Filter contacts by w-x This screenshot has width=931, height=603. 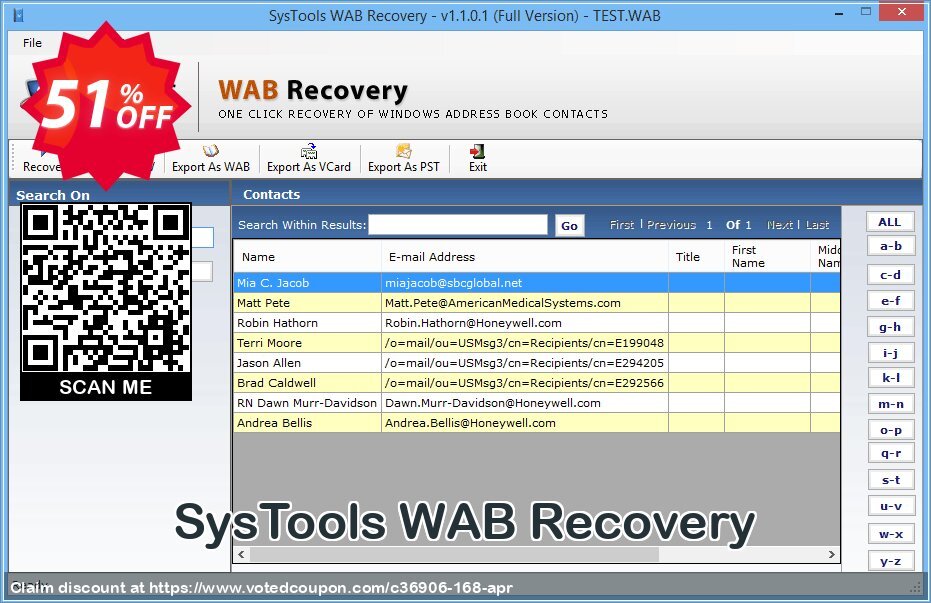891,534
